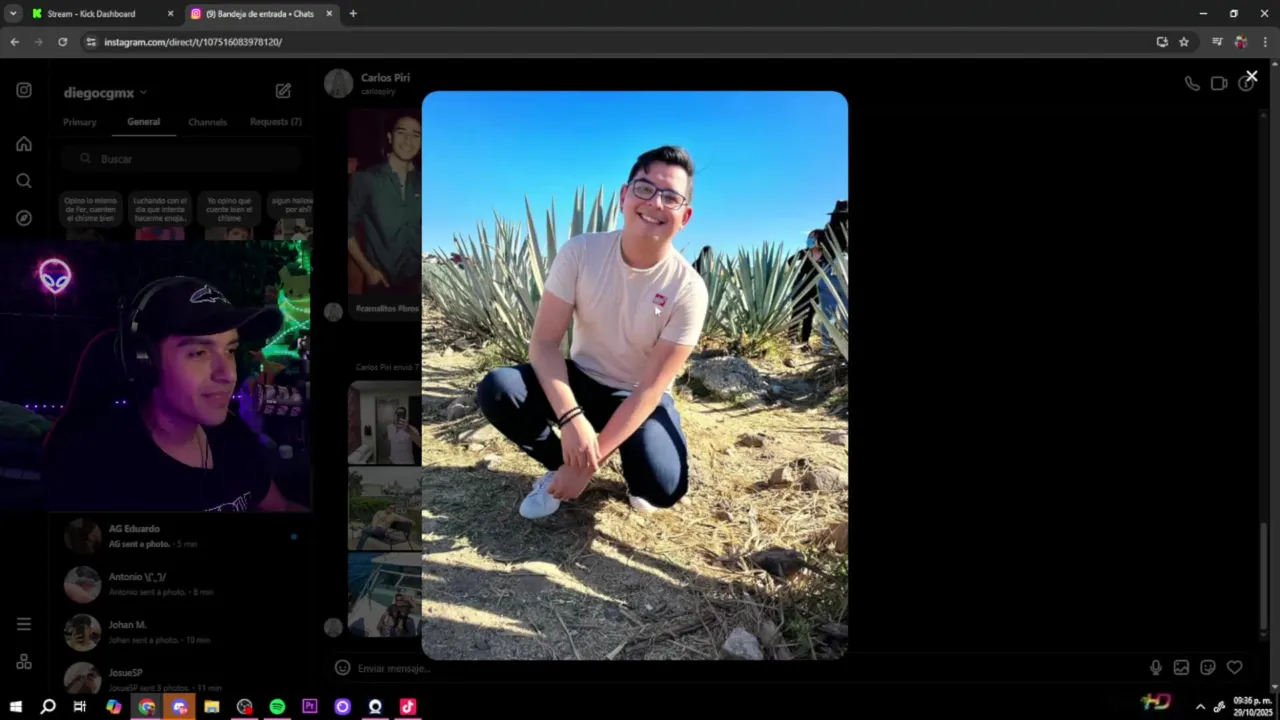Start an audio call with Carlos Piri
1280x720 pixels.
(x=1192, y=84)
